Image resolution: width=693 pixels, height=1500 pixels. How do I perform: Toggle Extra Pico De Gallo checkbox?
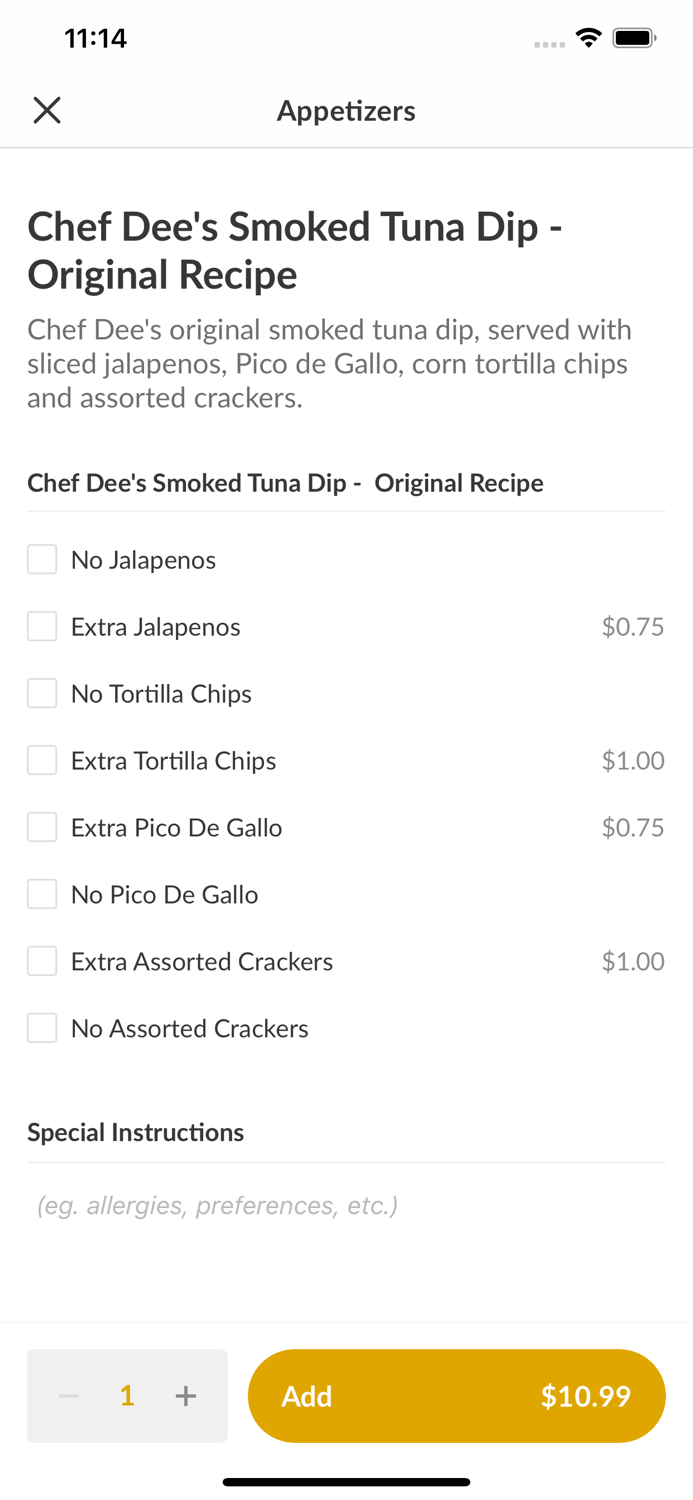click(42, 827)
